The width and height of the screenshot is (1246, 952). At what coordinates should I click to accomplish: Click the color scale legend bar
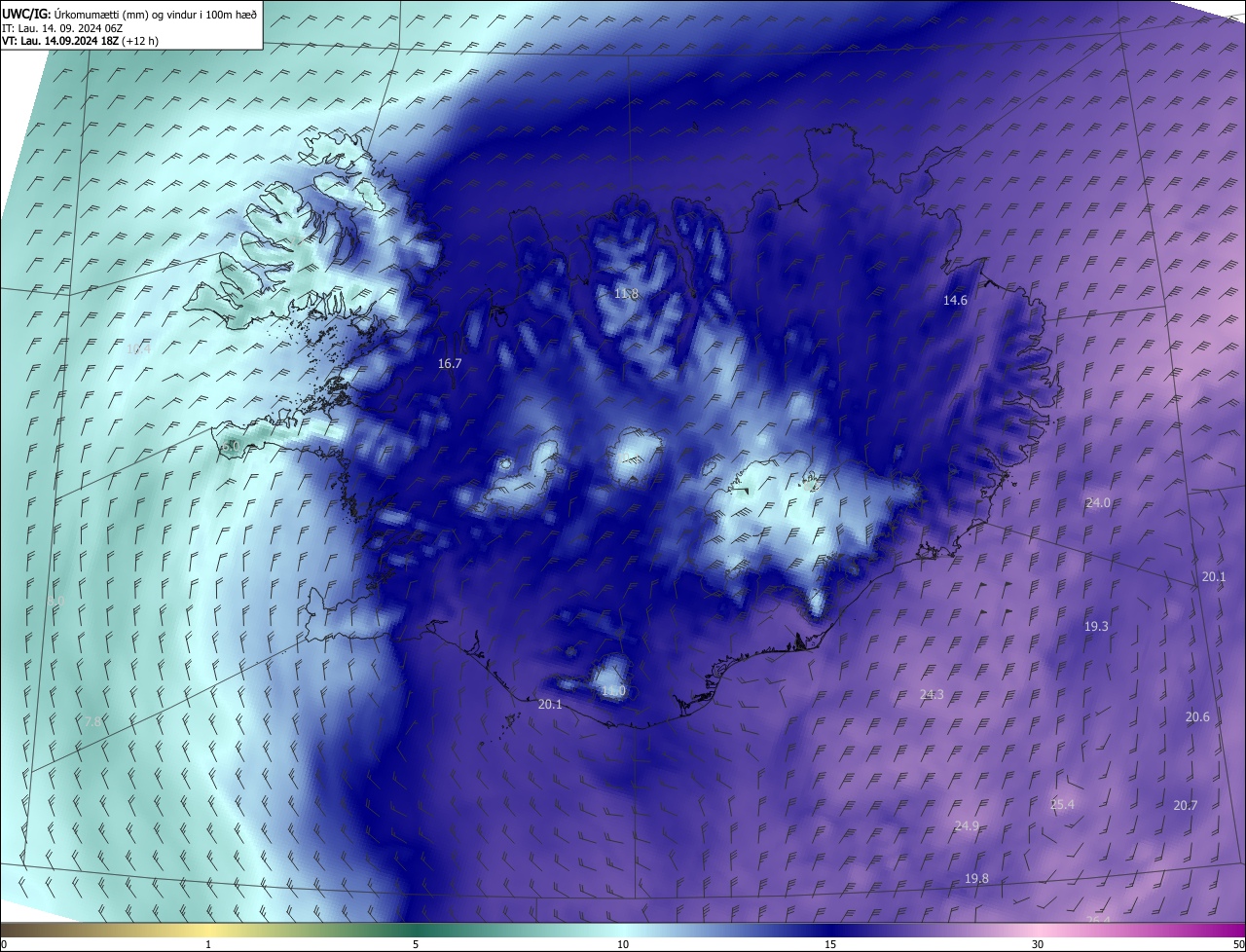click(x=623, y=930)
